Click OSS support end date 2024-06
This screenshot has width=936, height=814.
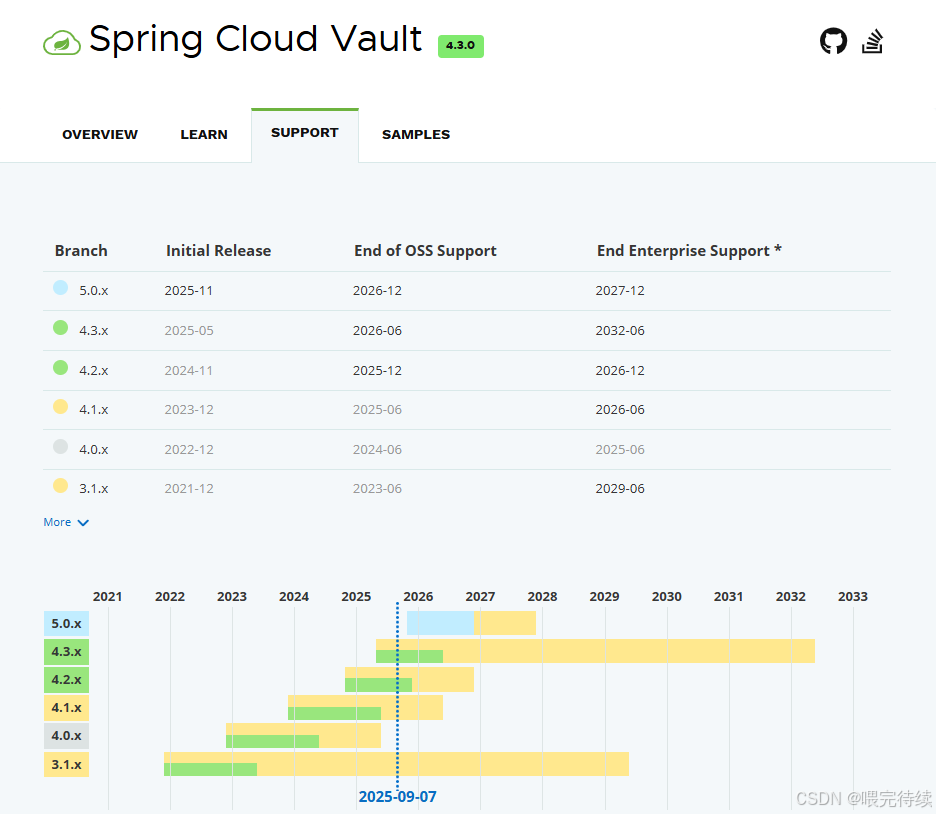[377, 449]
